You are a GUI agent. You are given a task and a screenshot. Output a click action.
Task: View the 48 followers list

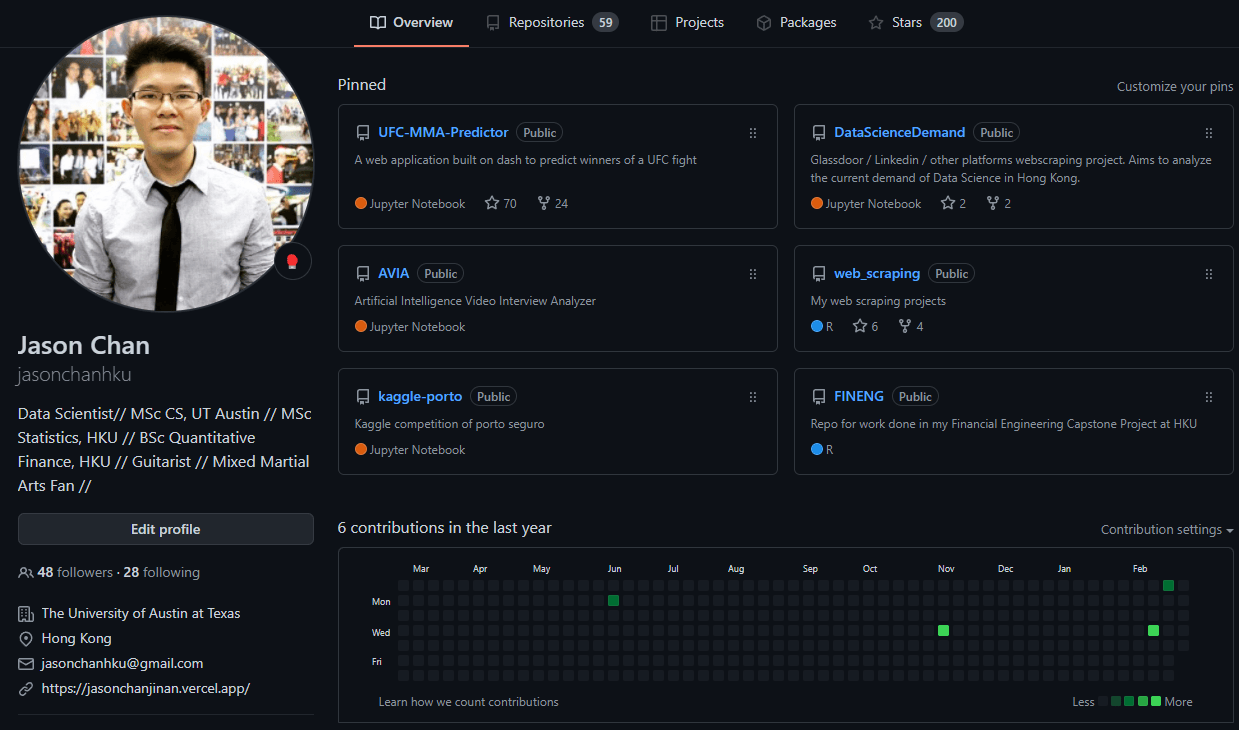click(75, 573)
